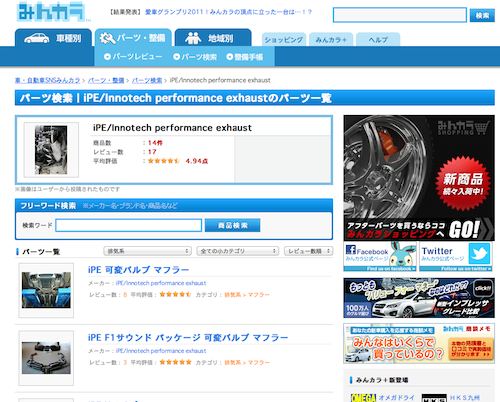This screenshot has width=500, height=402.
Task: Click 排気系 > マフラー category of F1サウンド product
Action: pos(247,362)
